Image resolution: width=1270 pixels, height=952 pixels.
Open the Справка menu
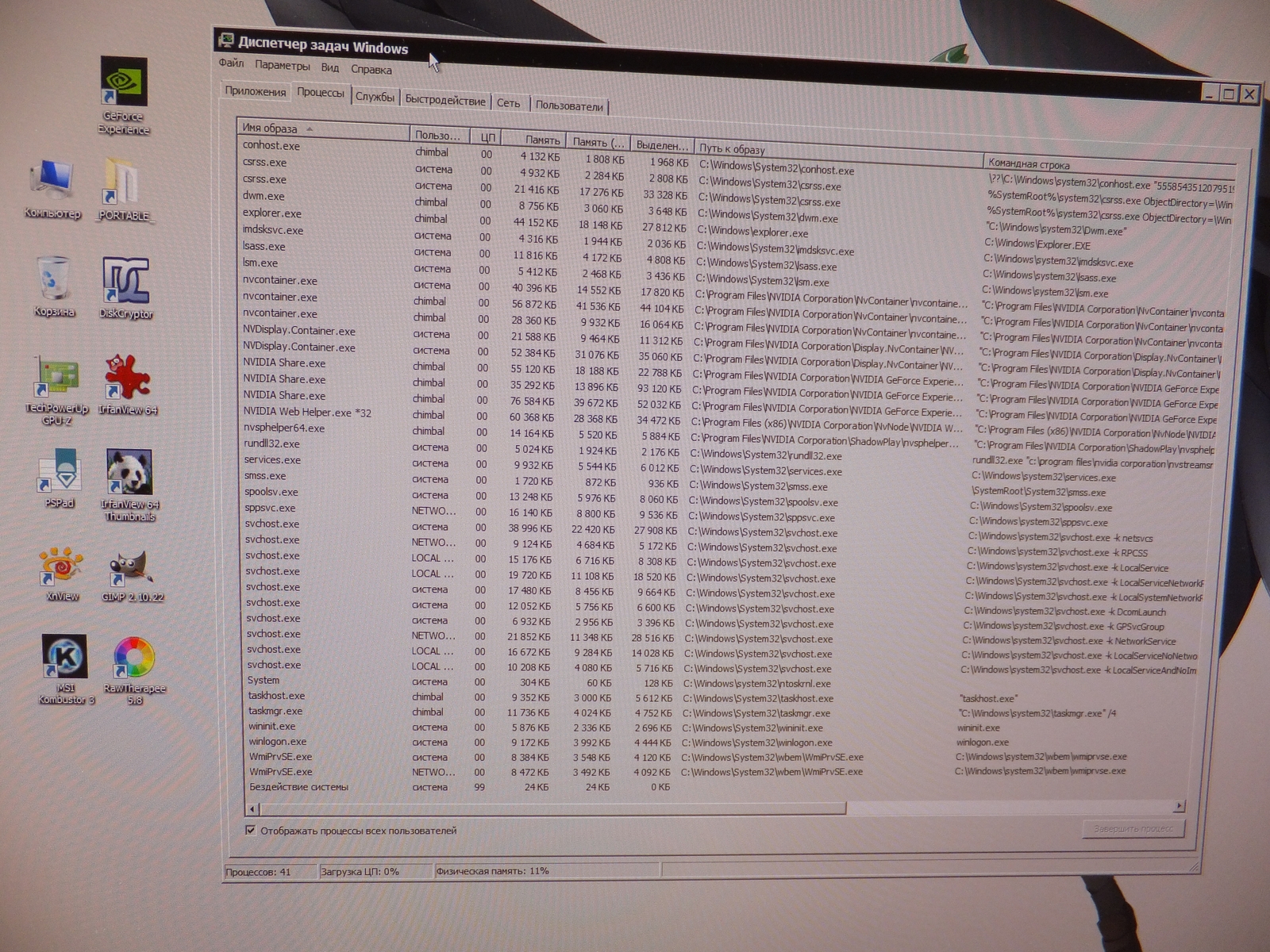click(371, 70)
